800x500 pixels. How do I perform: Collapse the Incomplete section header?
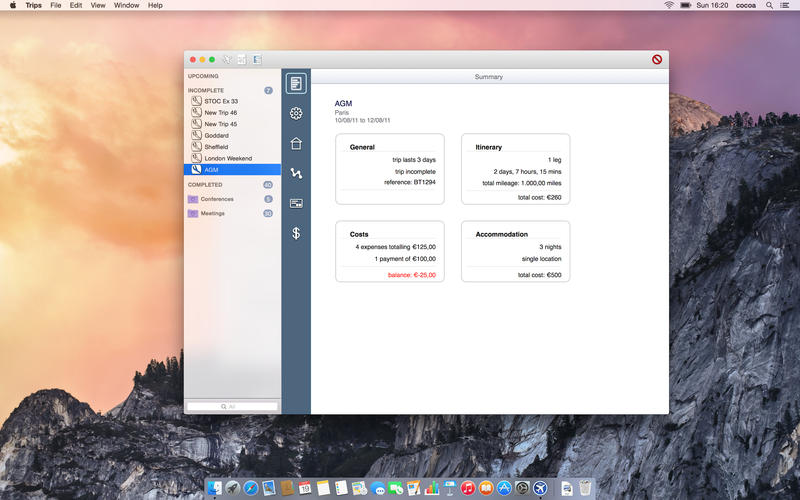click(x=206, y=90)
